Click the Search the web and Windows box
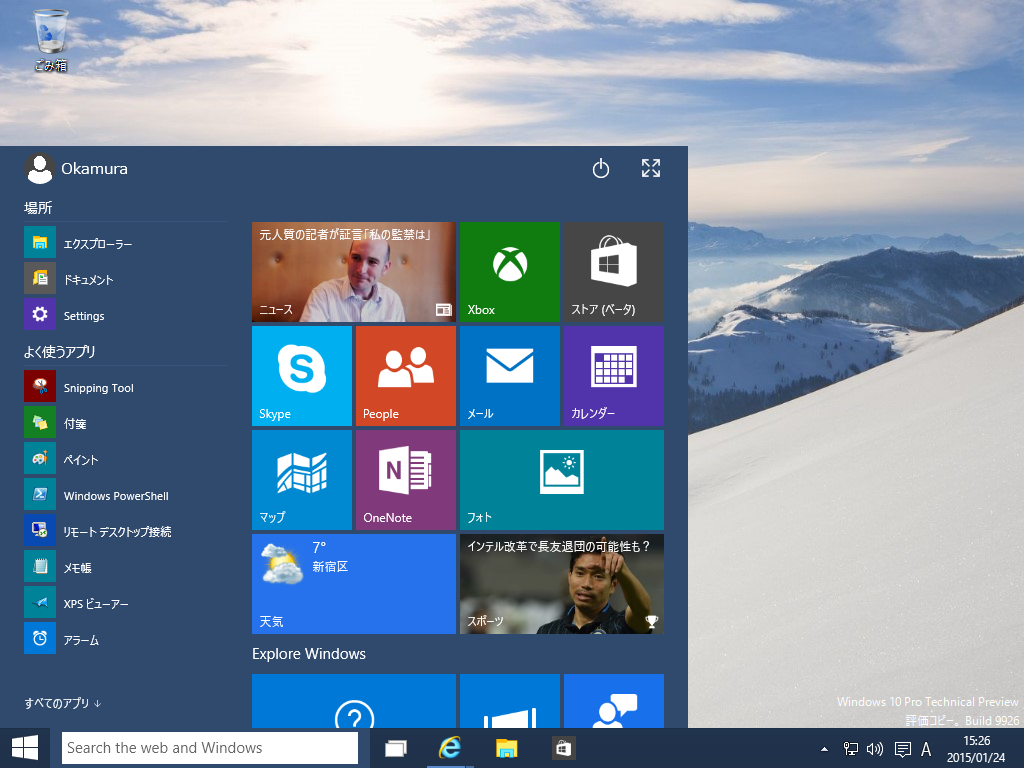1024x768 pixels. 210,748
